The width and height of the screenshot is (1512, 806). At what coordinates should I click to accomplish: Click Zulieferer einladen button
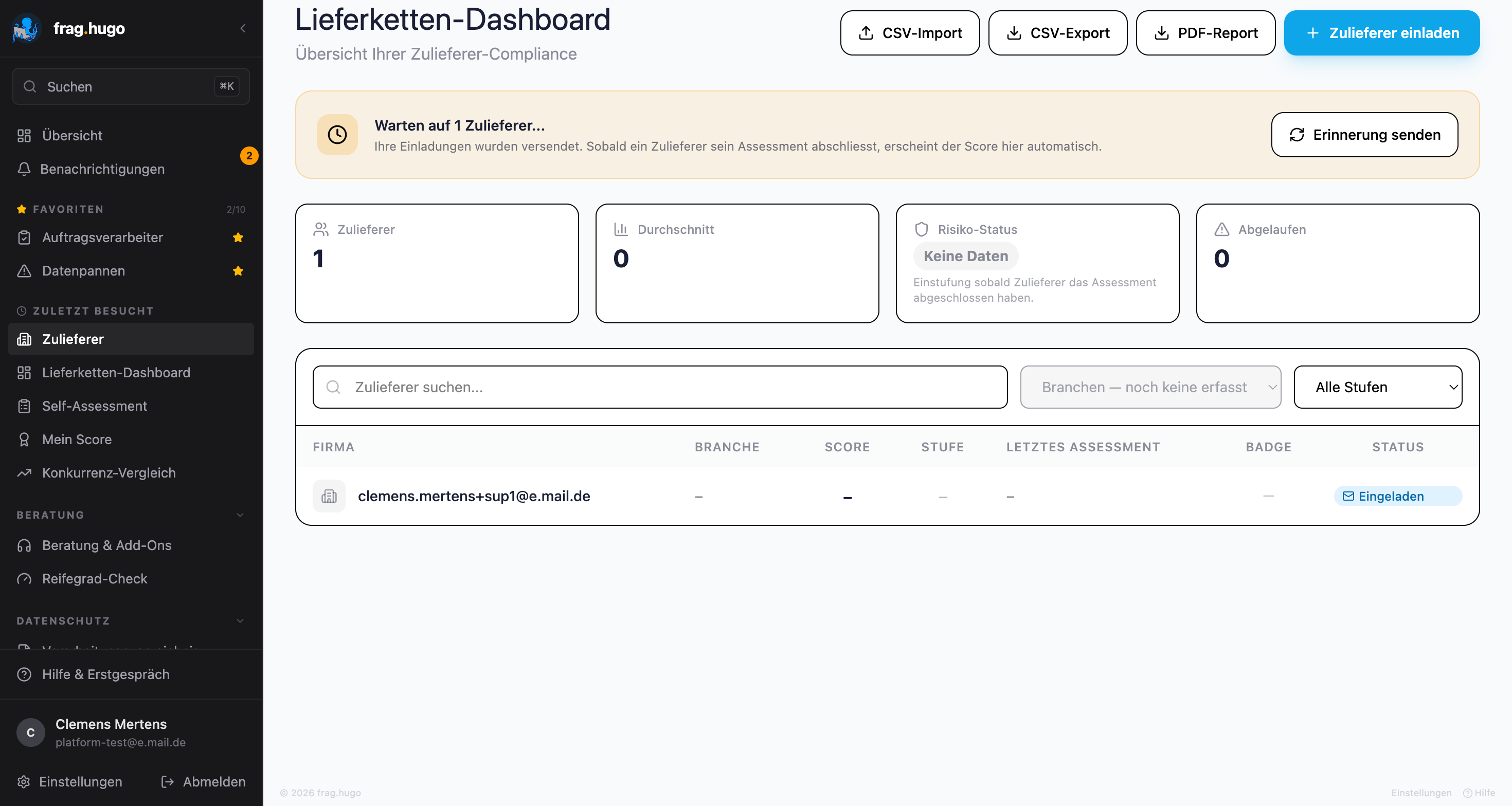pos(1382,33)
